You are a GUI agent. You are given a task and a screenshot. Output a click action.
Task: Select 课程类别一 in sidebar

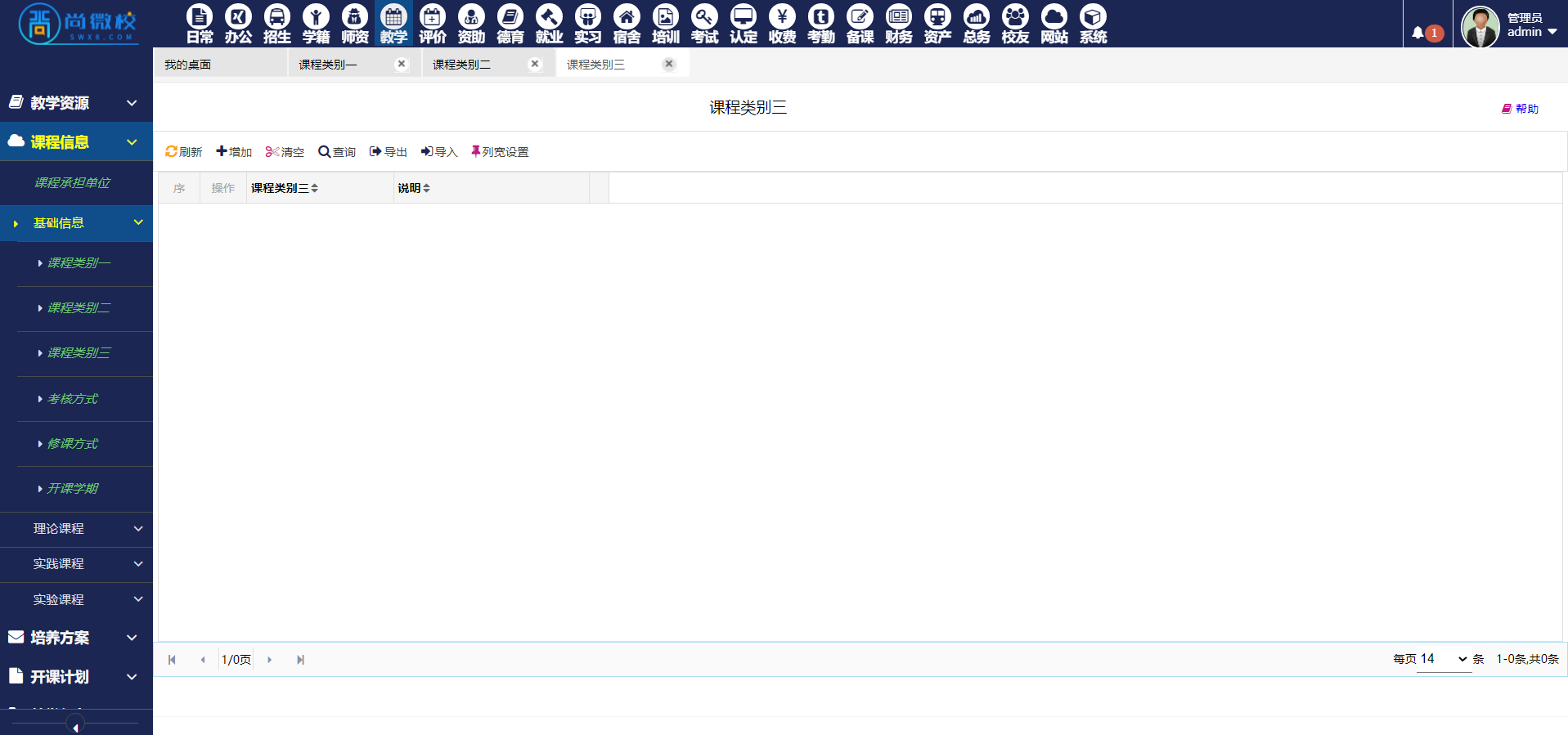point(79,263)
